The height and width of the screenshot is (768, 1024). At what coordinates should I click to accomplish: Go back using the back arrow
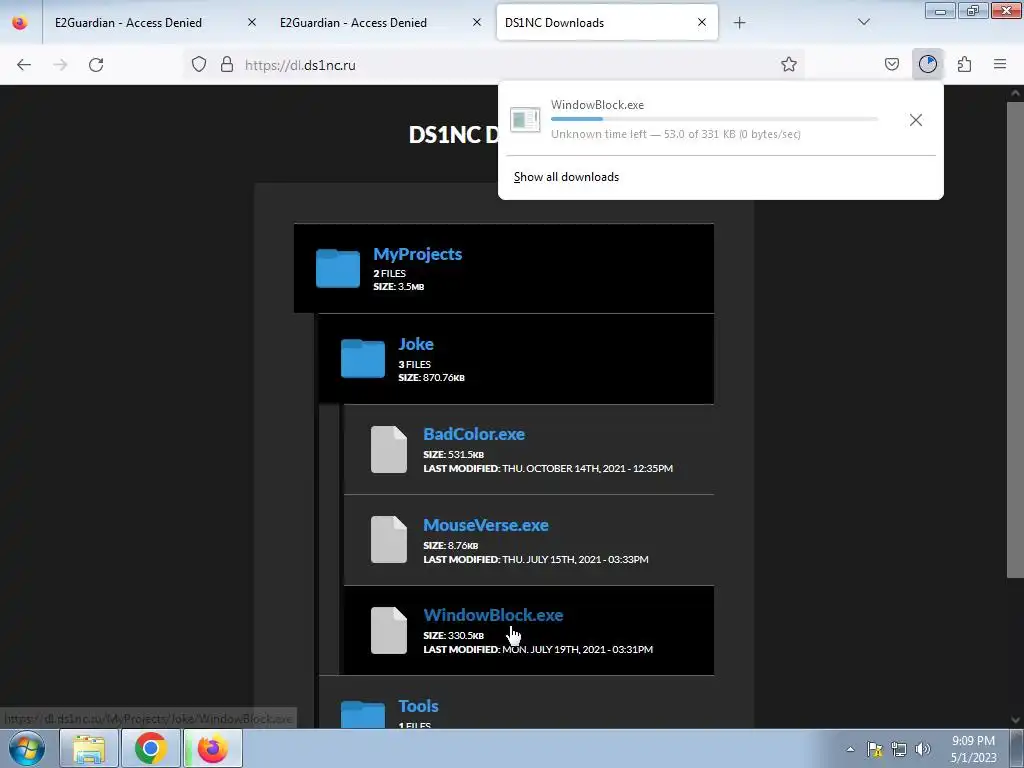[x=24, y=65]
